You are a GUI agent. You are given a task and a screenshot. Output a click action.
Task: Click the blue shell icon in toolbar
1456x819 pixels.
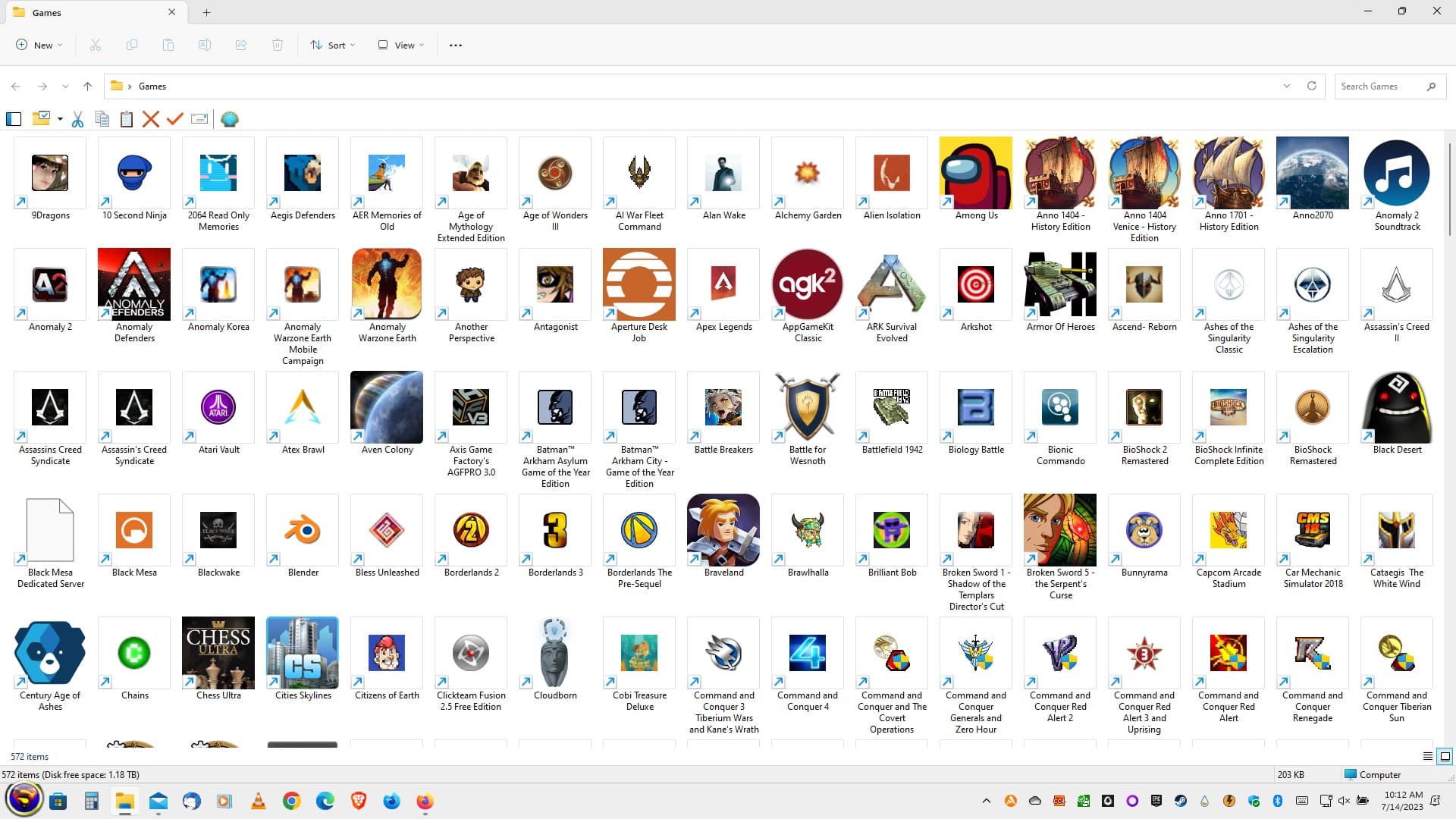click(230, 119)
